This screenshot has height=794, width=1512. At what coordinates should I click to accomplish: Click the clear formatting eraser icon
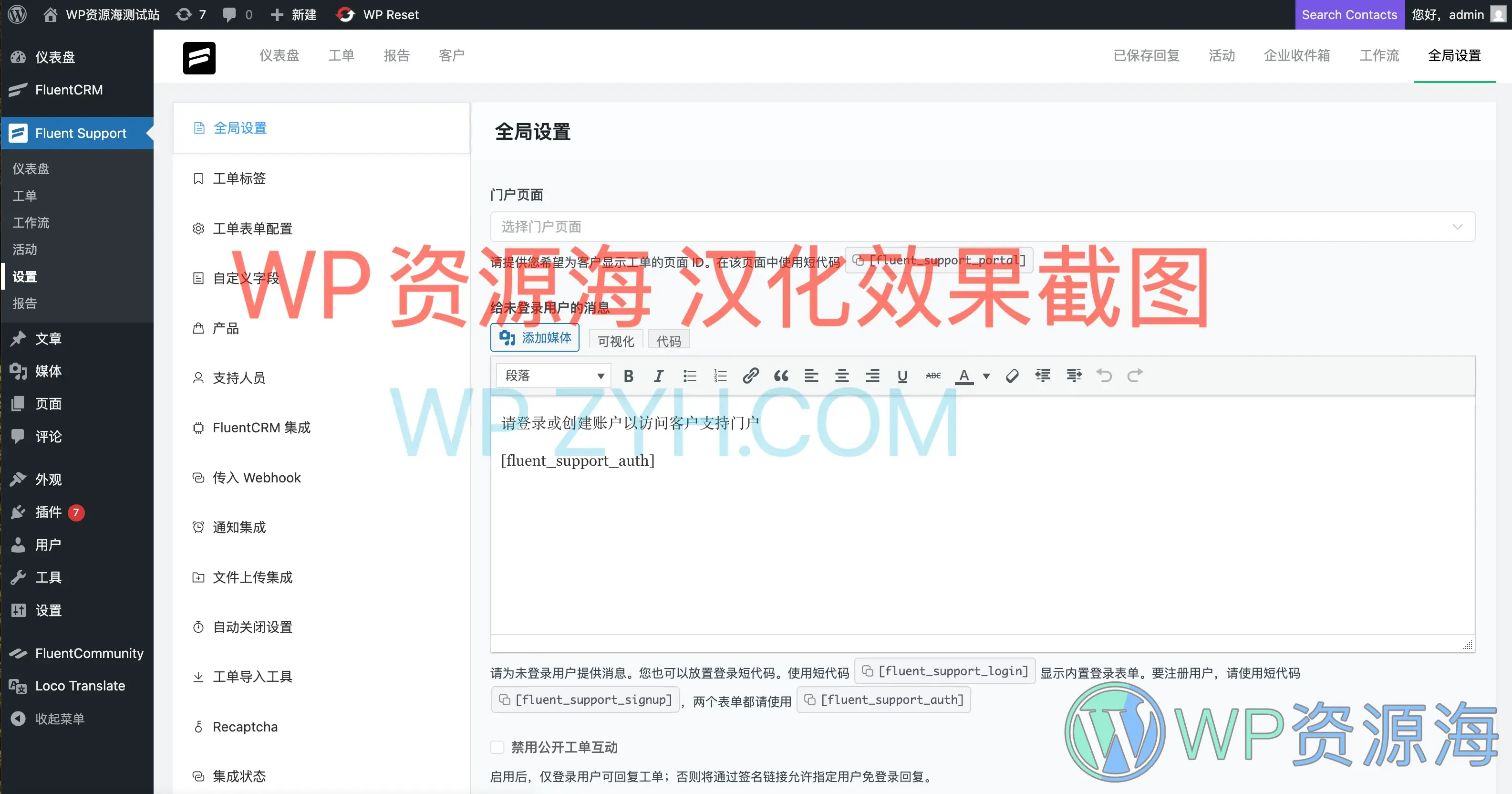click(1012, 376)
